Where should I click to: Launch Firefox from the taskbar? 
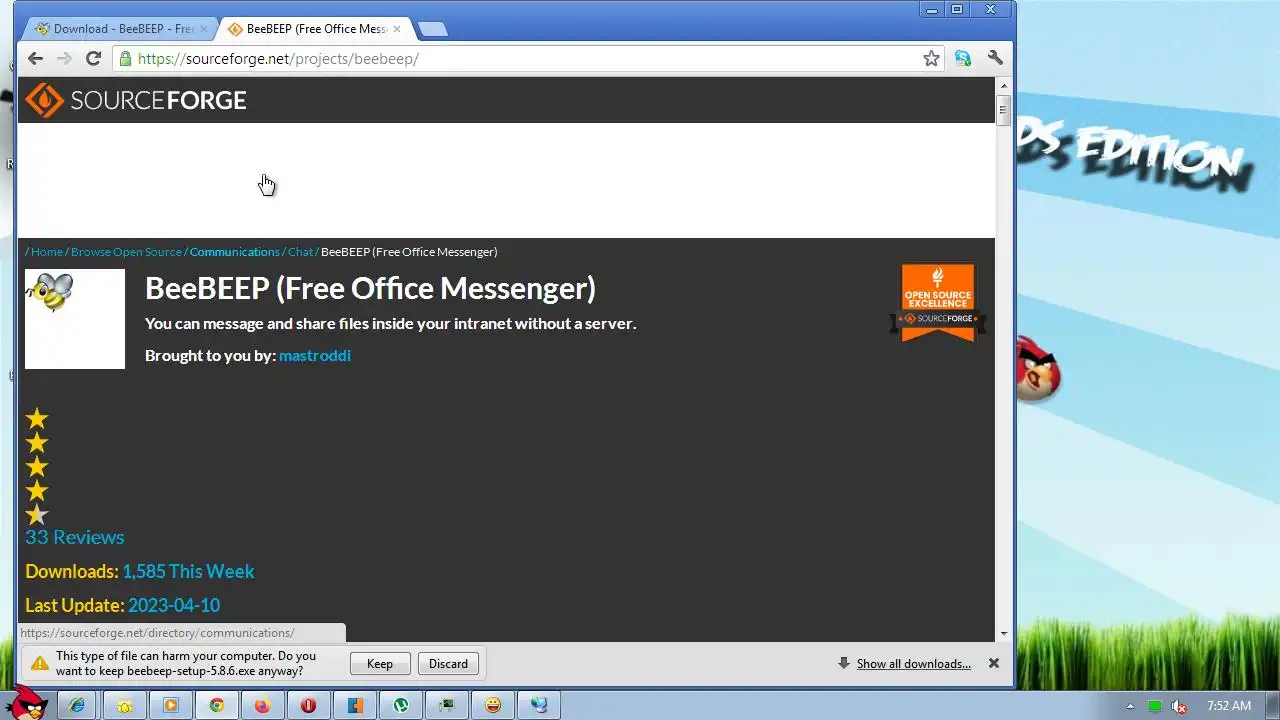[x=262, y=705]
